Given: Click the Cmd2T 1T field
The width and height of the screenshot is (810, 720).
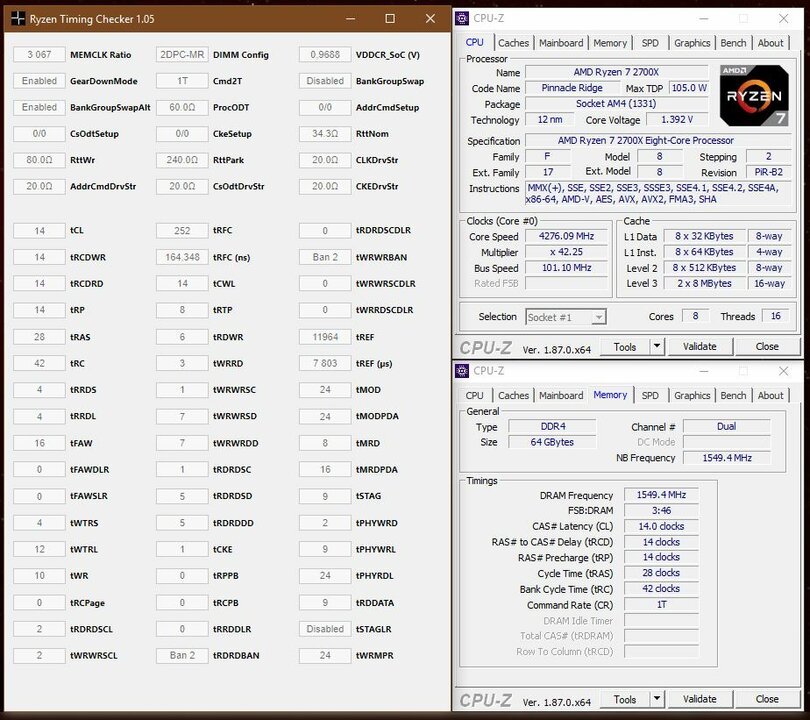Looking at the screenshot, I should click(182, 81).
